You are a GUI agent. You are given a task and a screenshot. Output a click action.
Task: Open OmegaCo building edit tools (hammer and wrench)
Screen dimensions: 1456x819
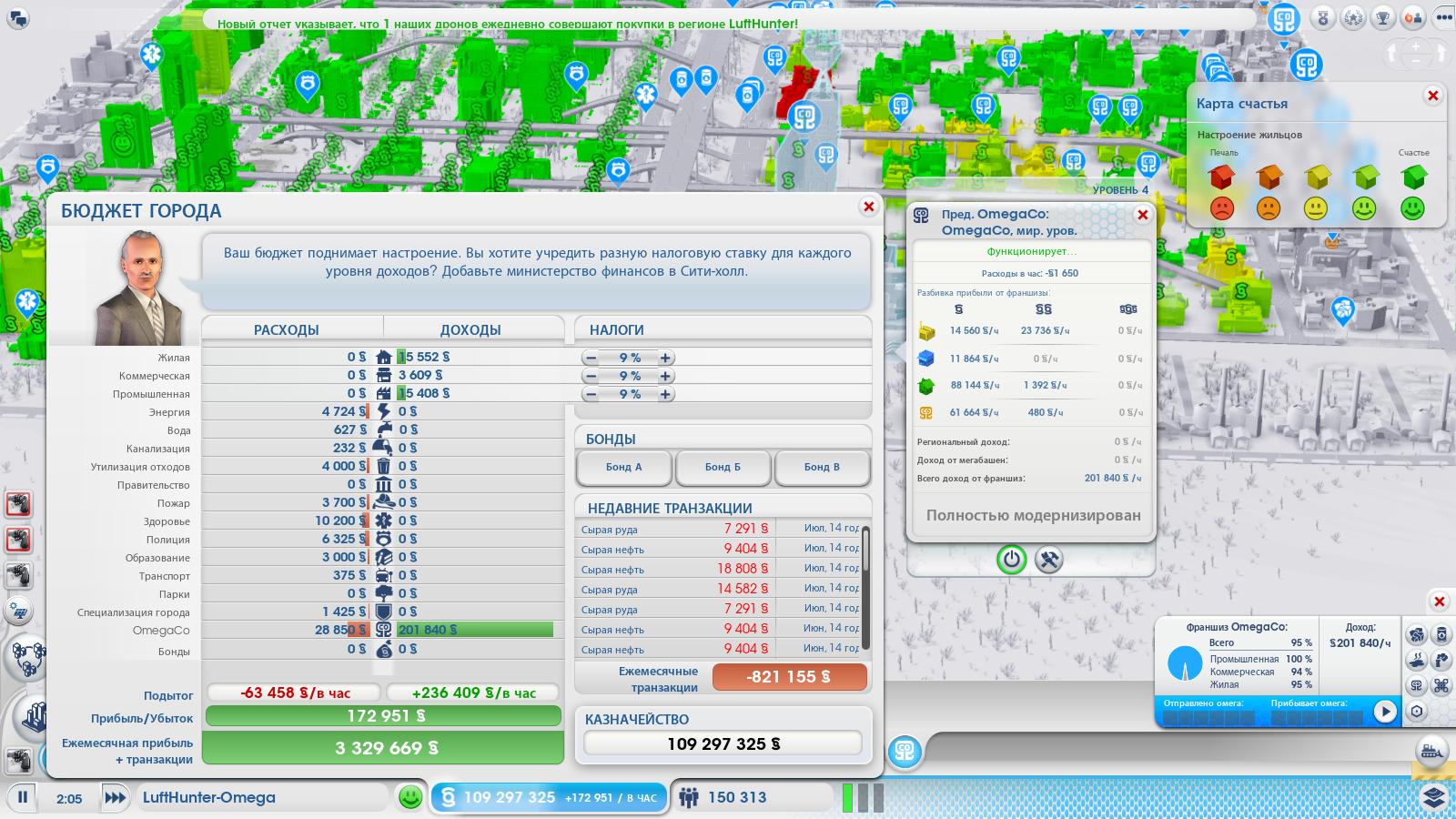coord(1049,559)
